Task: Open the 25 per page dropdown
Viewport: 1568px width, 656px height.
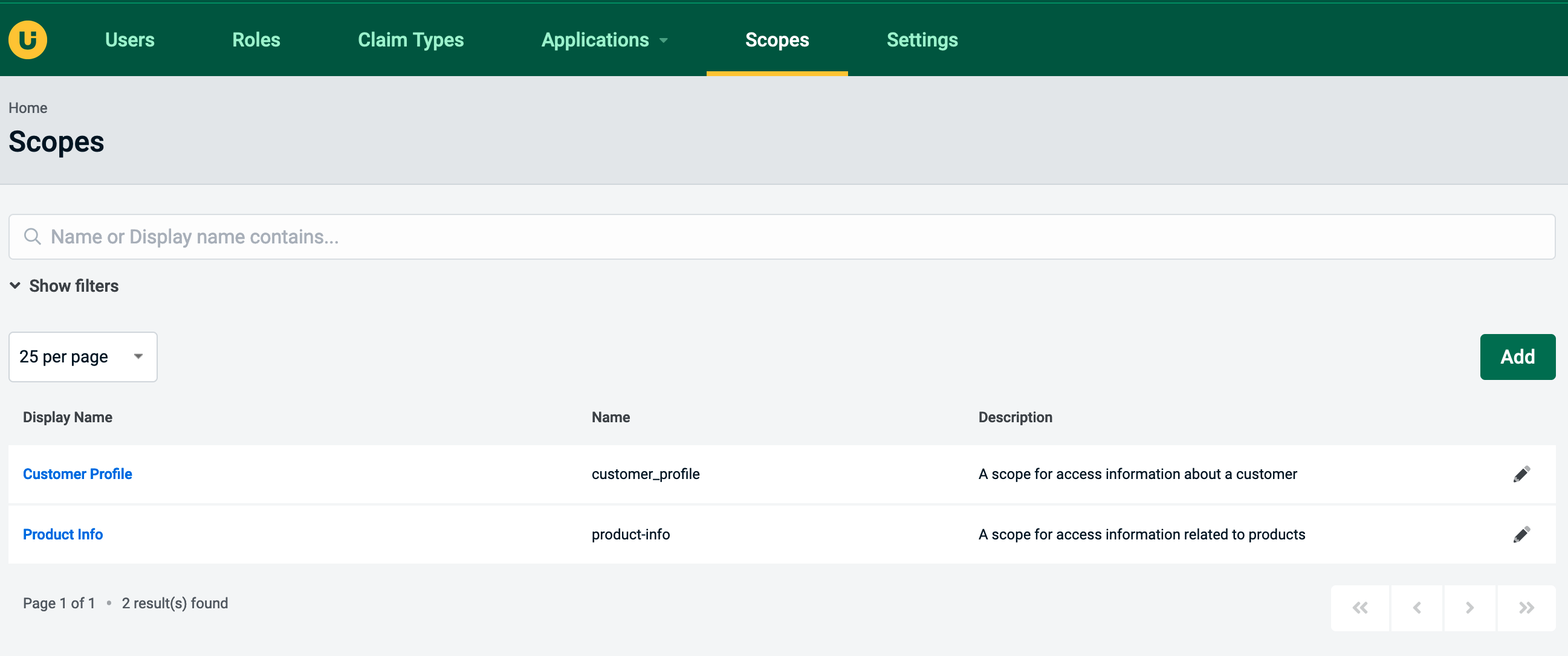Action: 82,356
